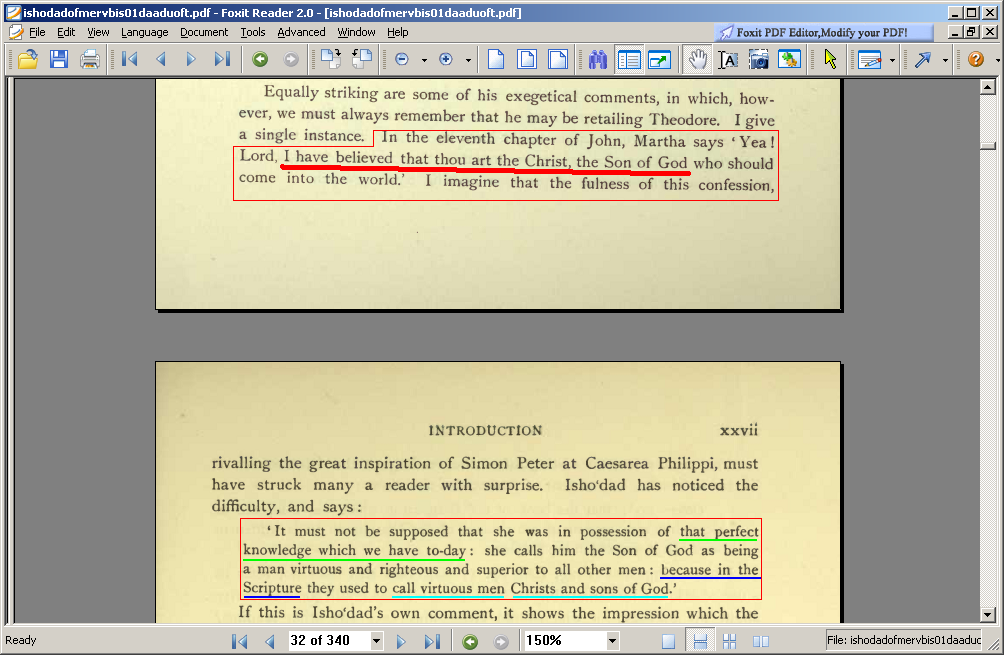
Task: Toggle facing pages layout in status bar
Action: tap(761, 641)
